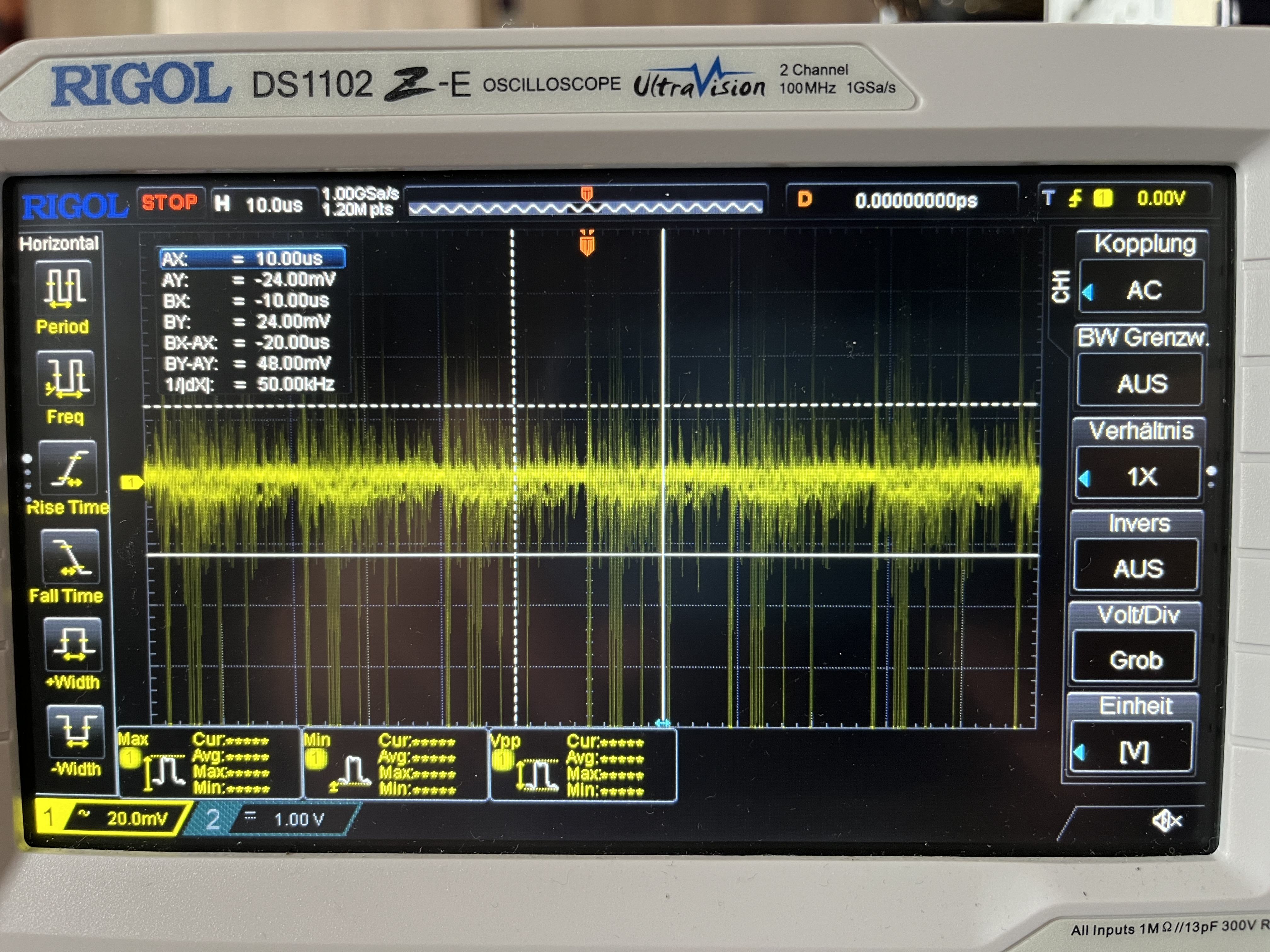Select the Period measurement icon
This screenshot has height=952, width=1270.
click(65, 286)
